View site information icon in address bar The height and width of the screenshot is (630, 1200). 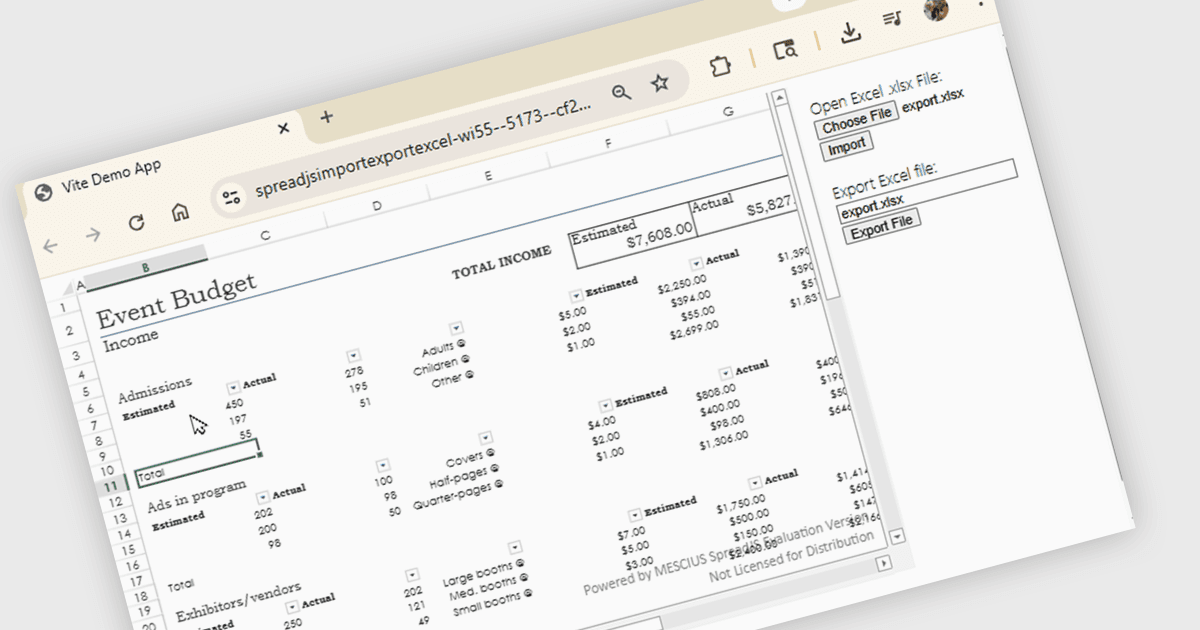point(231,197)
